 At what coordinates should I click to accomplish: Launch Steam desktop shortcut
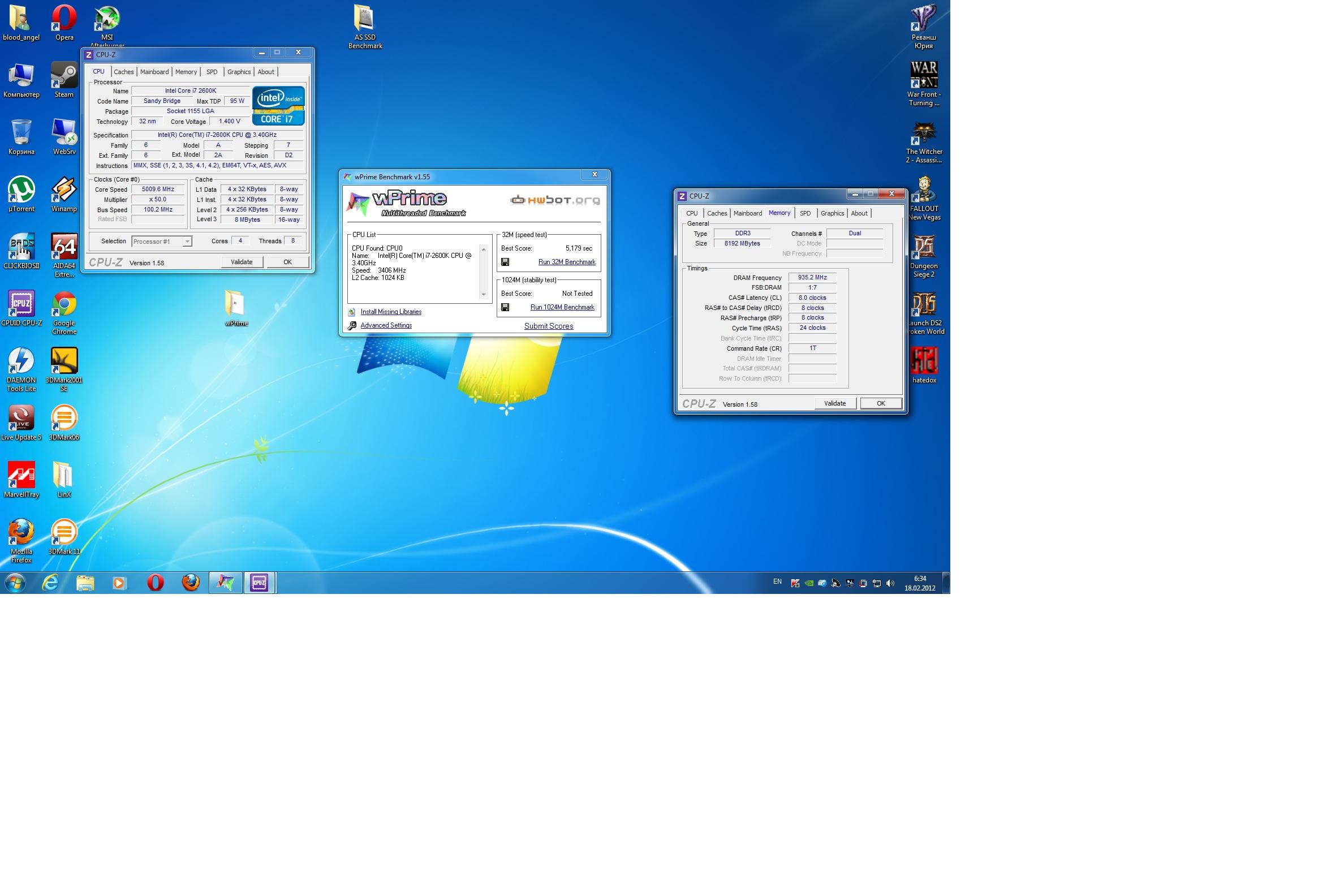point(64,79)
